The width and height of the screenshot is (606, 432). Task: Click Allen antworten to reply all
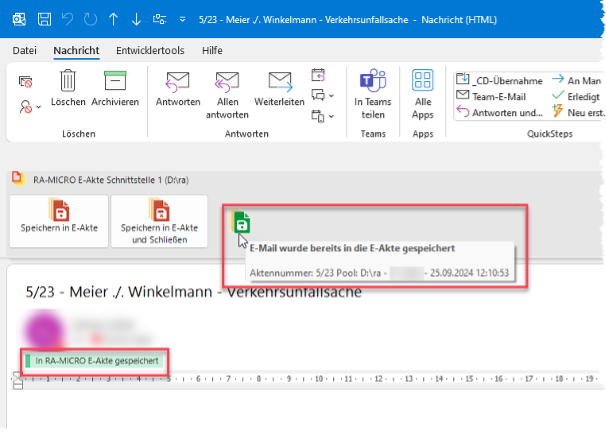[227, 88]
